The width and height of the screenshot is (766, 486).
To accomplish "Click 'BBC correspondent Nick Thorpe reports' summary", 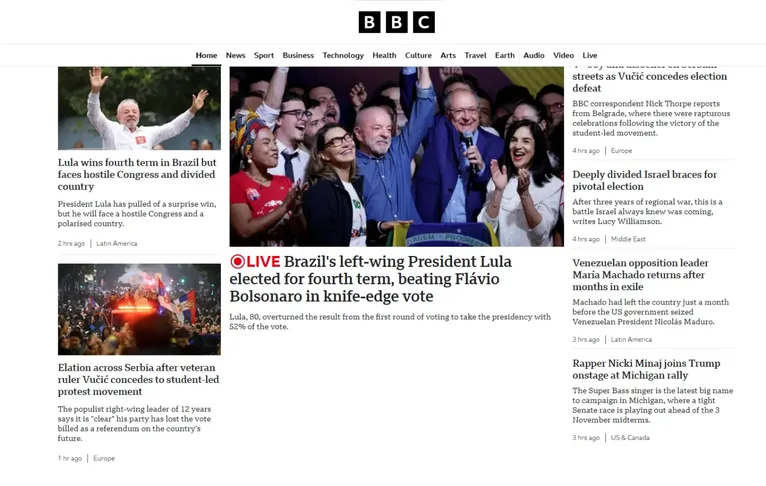I will [651, 118].
